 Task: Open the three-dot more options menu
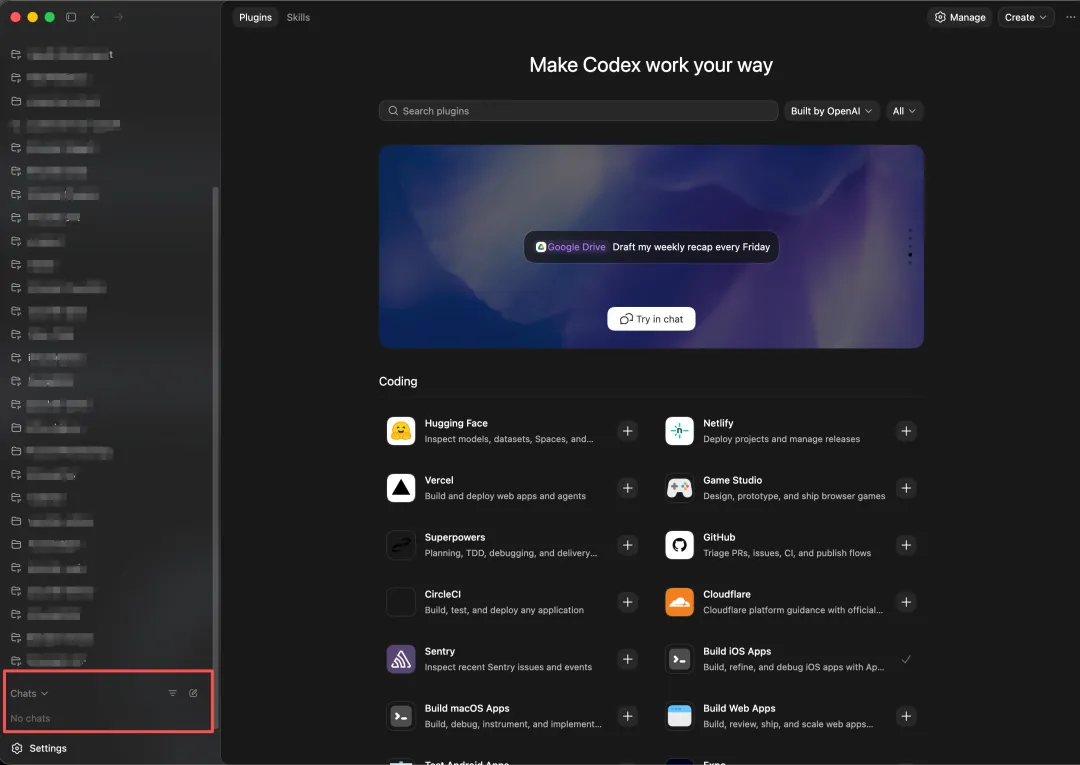(1070, 17)
